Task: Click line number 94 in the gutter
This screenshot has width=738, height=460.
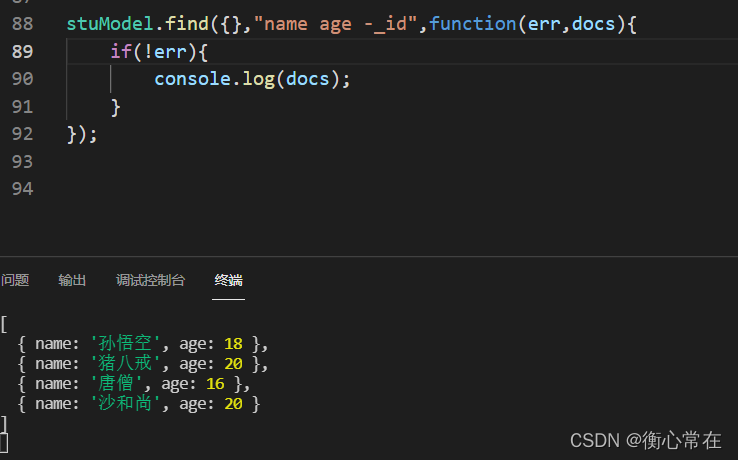Action: (23, 189)
